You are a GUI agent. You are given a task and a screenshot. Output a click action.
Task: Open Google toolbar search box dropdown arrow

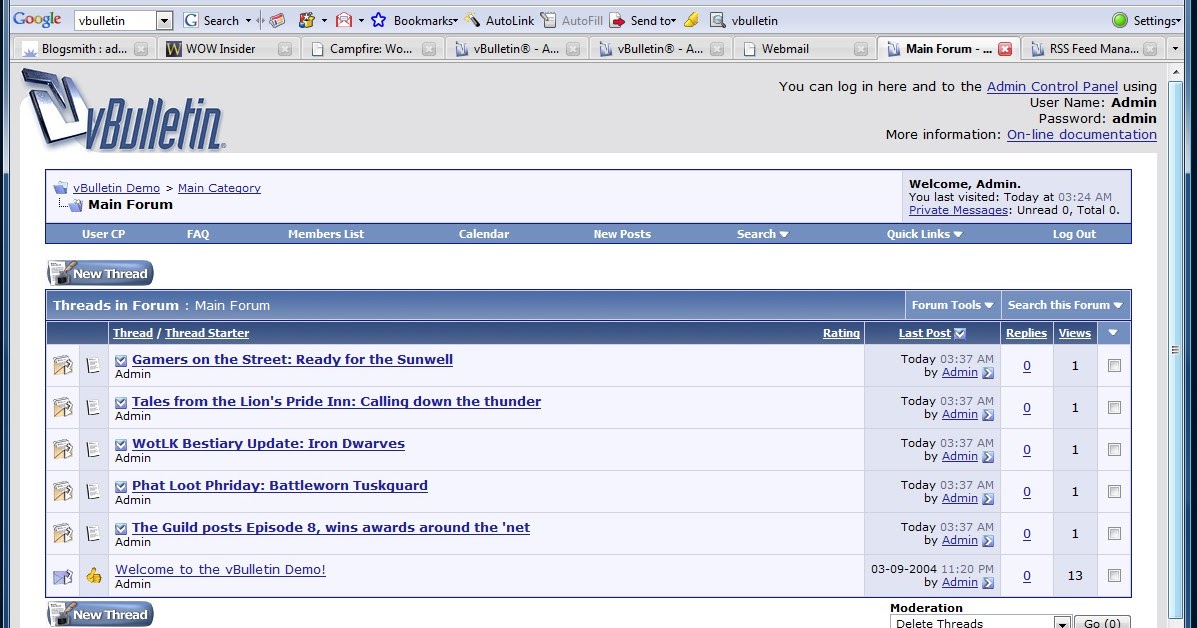pyautogui.click(x=164, y=21)
